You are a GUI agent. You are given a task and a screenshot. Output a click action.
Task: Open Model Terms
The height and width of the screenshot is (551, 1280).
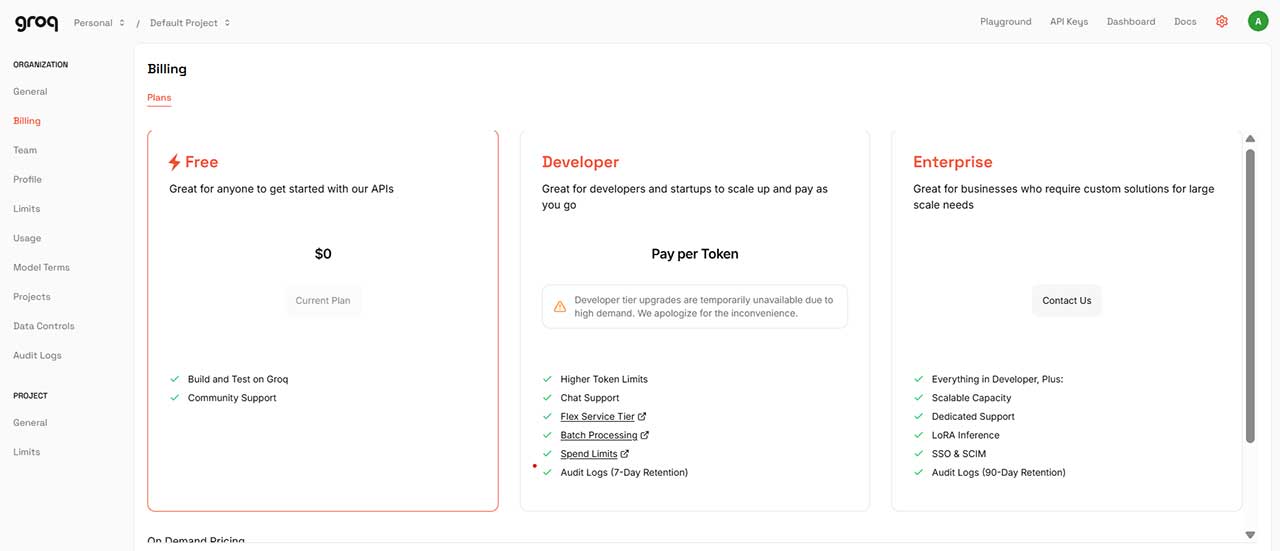(x=41, y=268)
